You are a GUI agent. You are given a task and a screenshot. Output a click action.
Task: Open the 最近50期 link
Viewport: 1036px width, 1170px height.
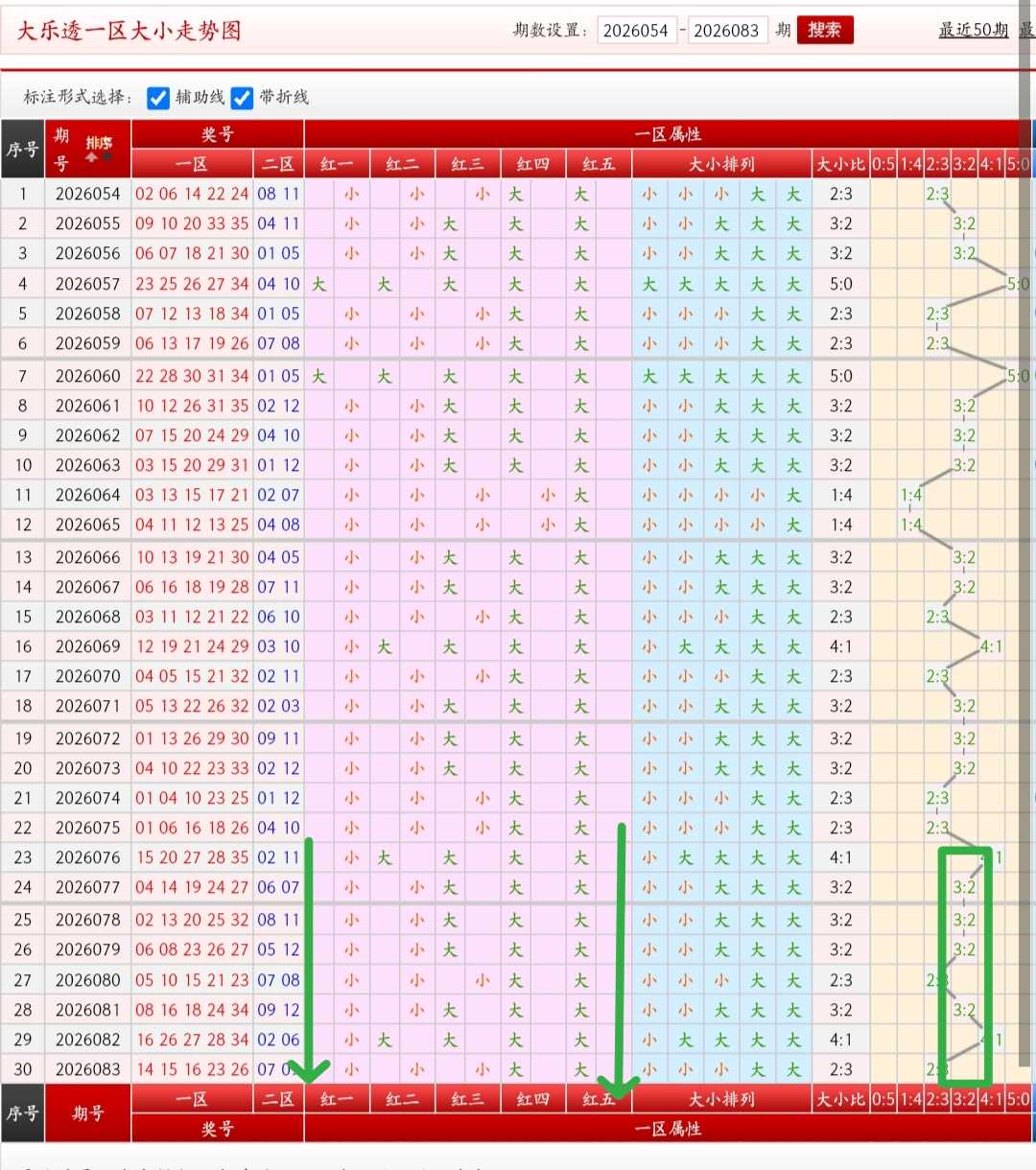(973, 31)
